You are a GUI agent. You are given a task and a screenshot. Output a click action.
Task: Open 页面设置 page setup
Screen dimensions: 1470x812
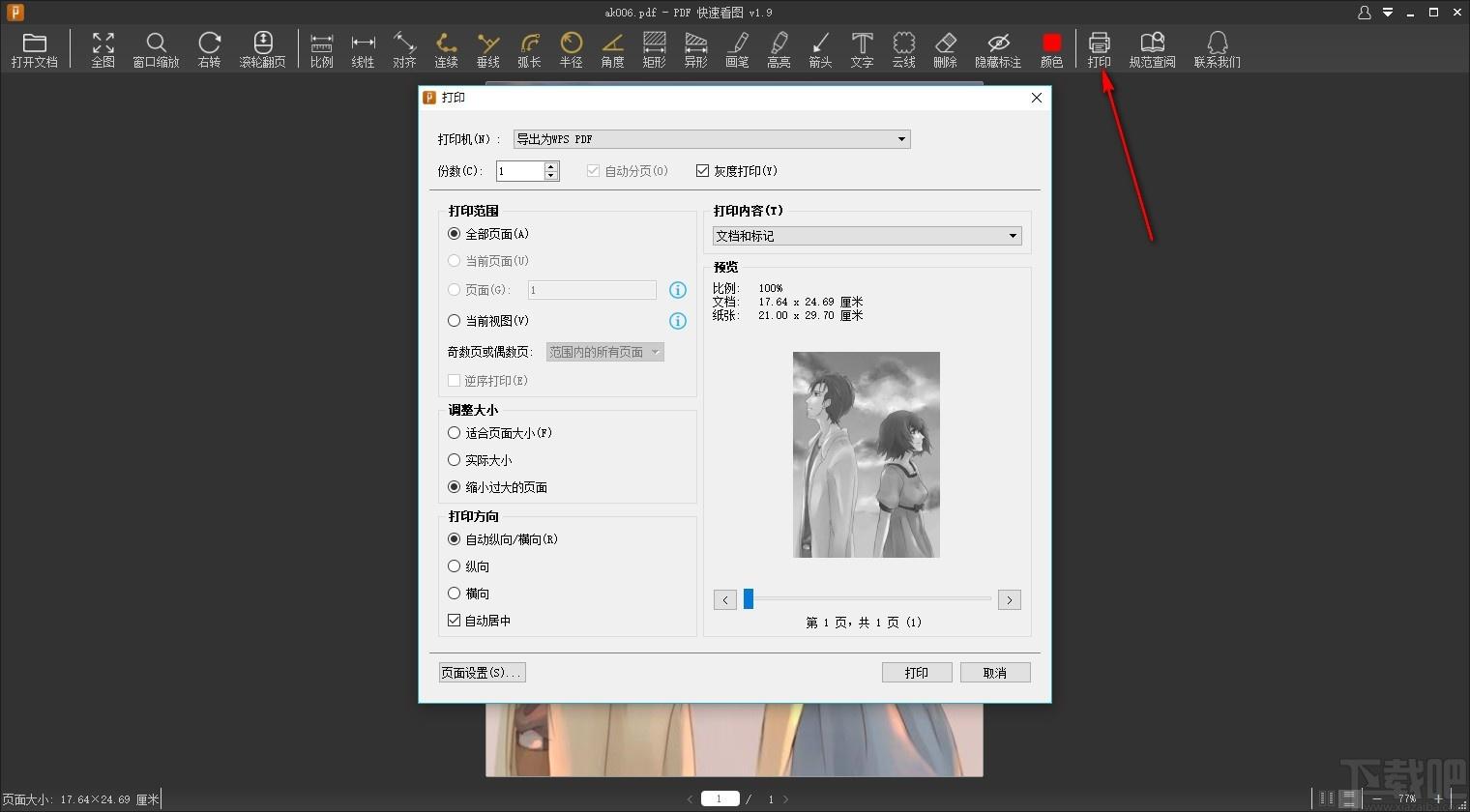482,673
